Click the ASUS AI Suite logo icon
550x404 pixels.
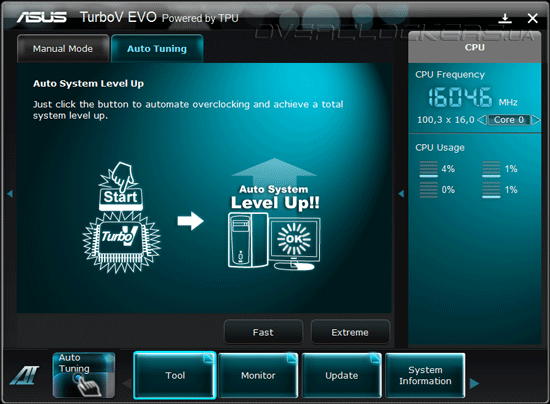(x=25, y=375)
